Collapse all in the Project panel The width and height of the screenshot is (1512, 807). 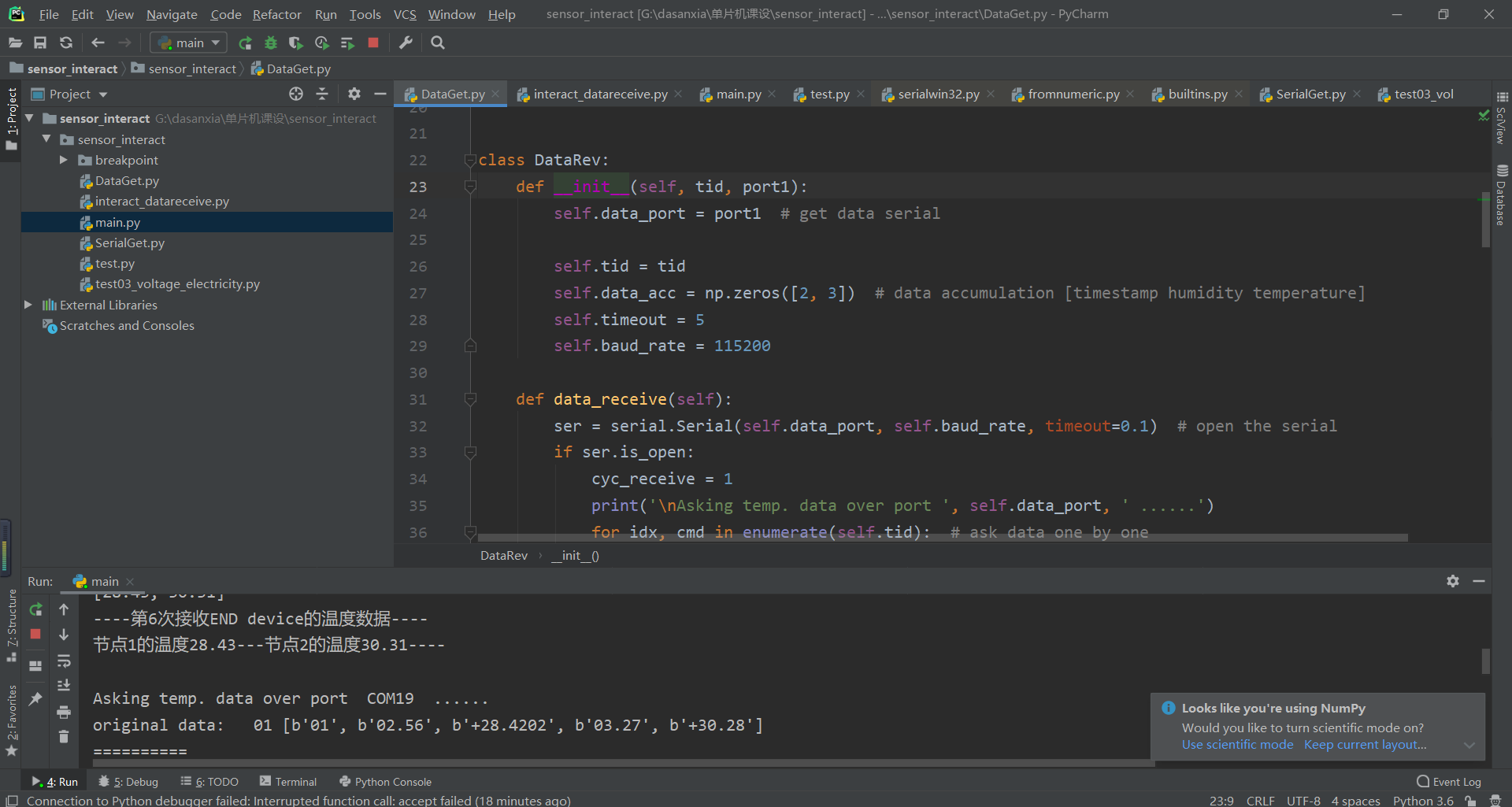322,94
